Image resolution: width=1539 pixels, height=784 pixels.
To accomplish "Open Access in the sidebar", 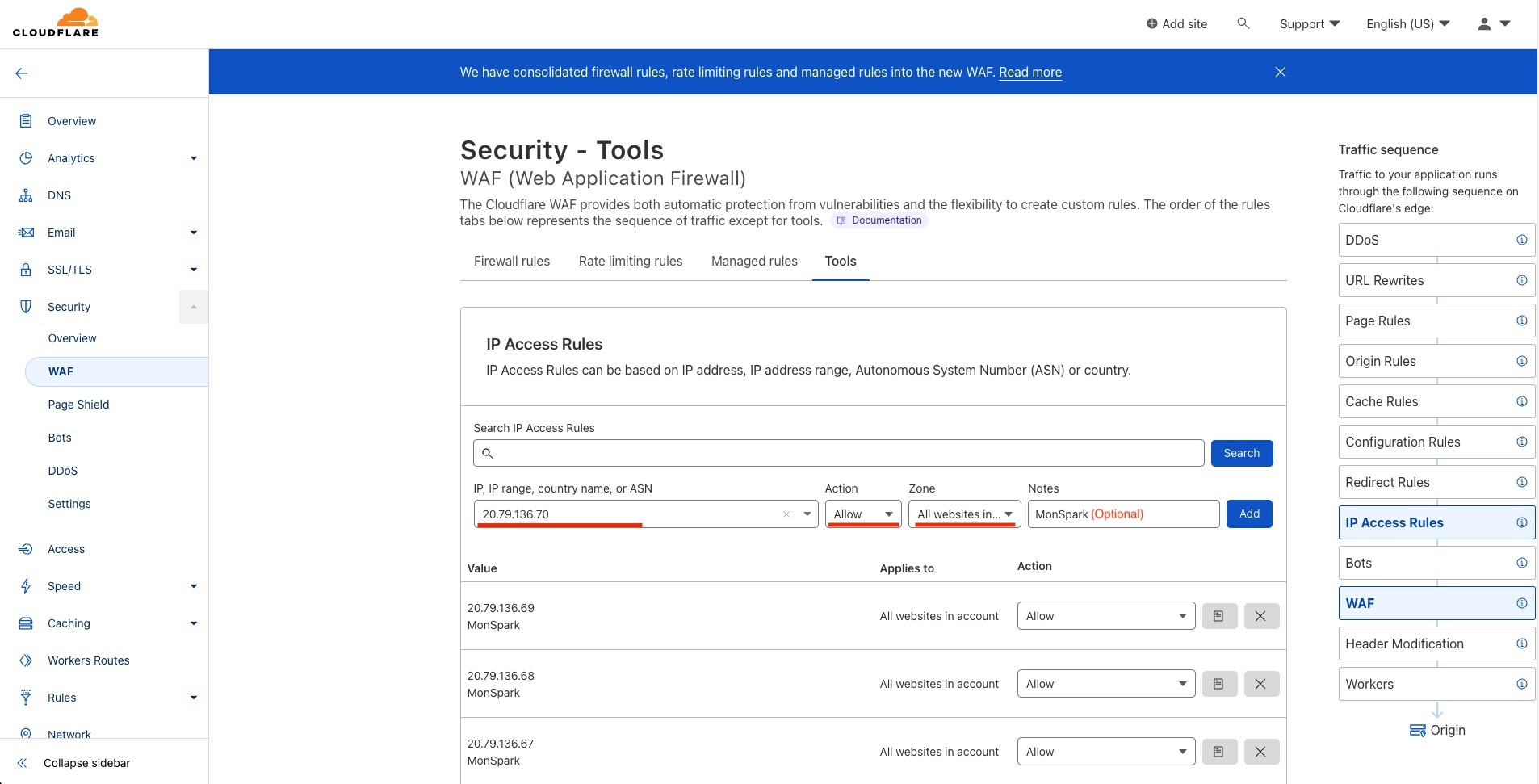I will coord(66,549).
